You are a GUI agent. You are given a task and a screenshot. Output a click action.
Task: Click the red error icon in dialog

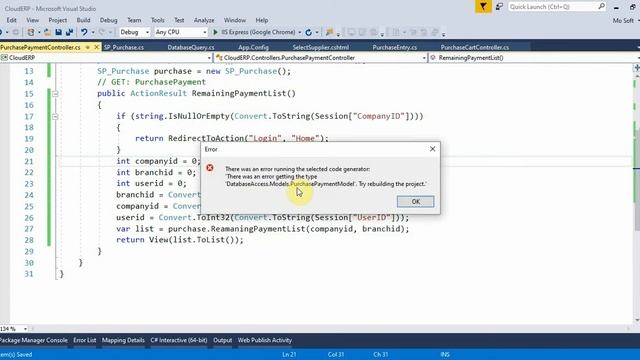coord(210,168)
